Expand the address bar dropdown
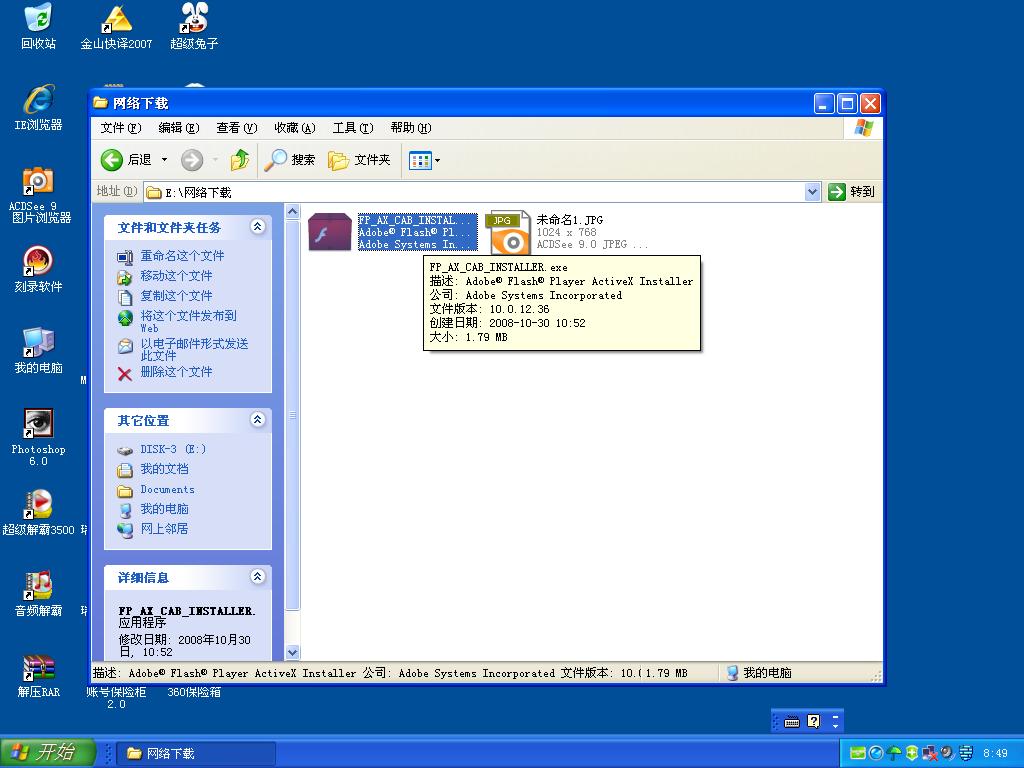This screenshot has width=1024, height=768. pyautogui.click(x=812, y=192)
